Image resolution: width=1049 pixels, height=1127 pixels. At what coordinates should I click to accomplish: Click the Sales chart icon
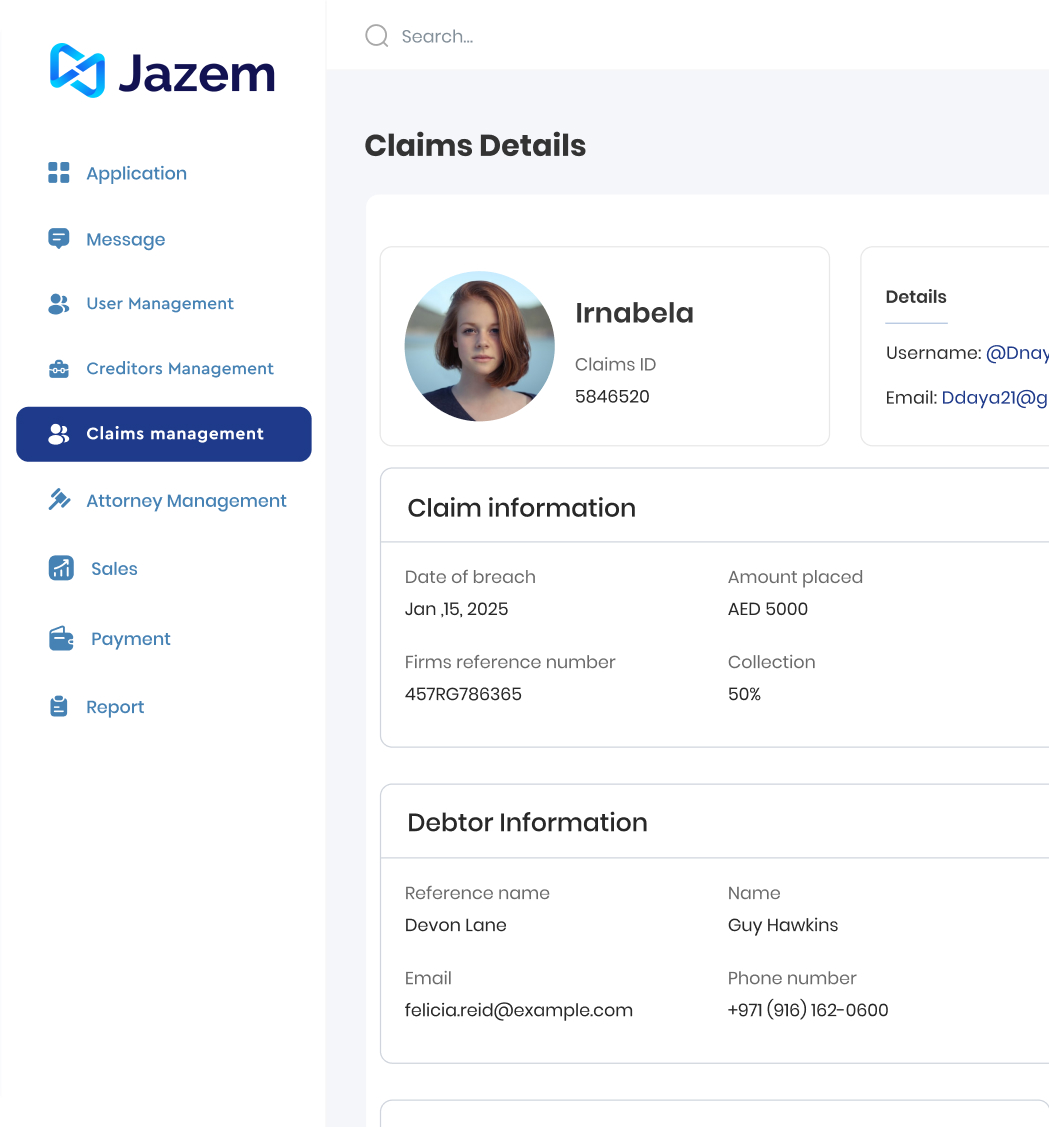pos(61,568)
